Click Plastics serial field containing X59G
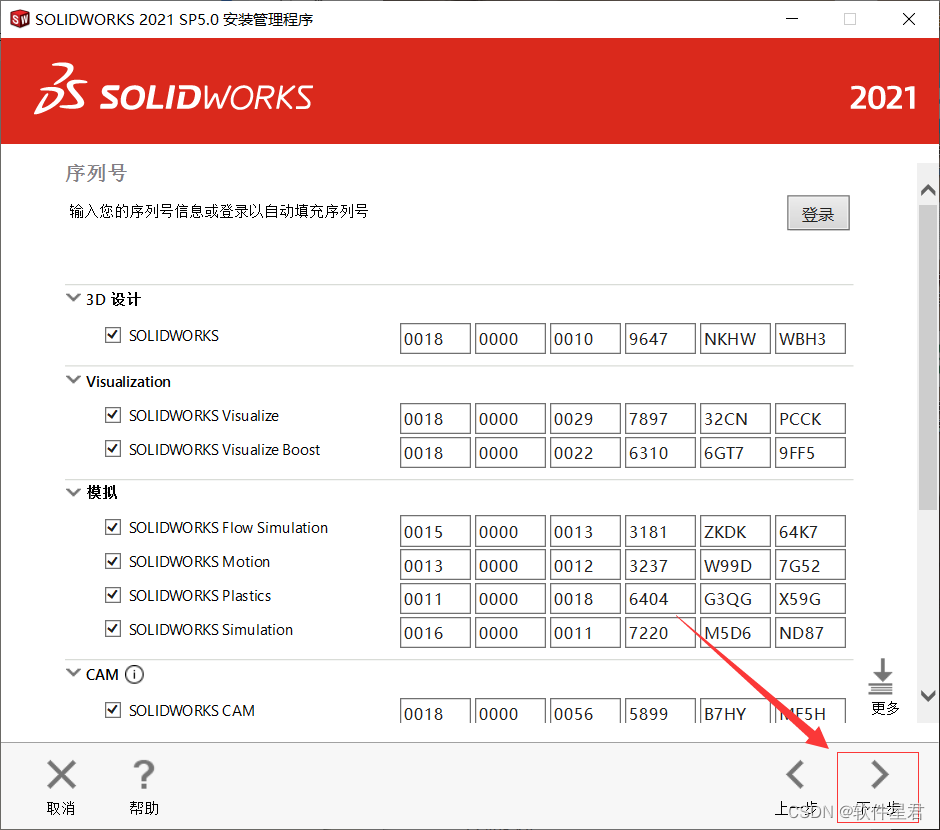The height and width of the screenshot is (830, 940). coord(810,599)
